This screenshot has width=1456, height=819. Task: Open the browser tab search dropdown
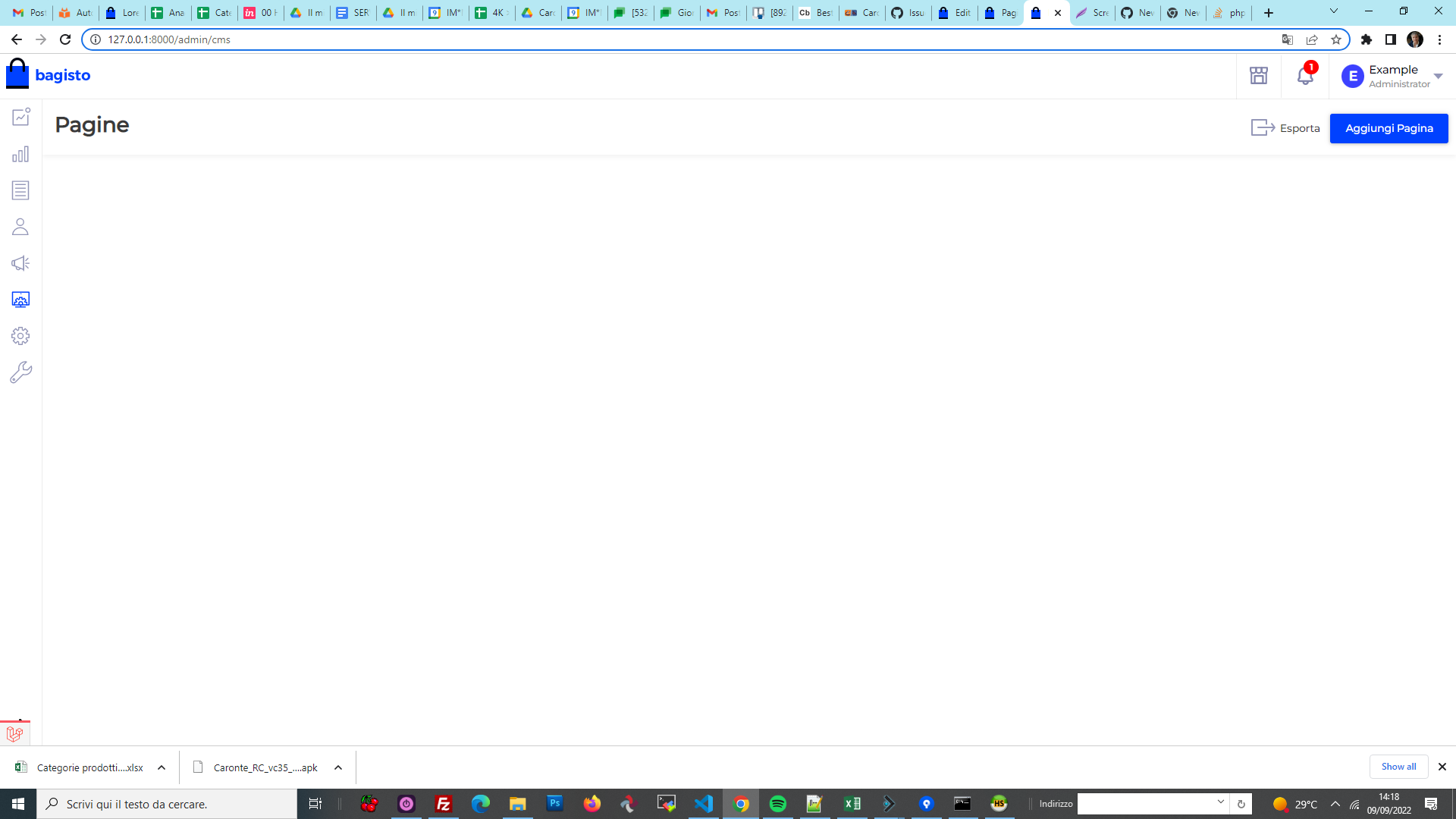coord(1332,12)
